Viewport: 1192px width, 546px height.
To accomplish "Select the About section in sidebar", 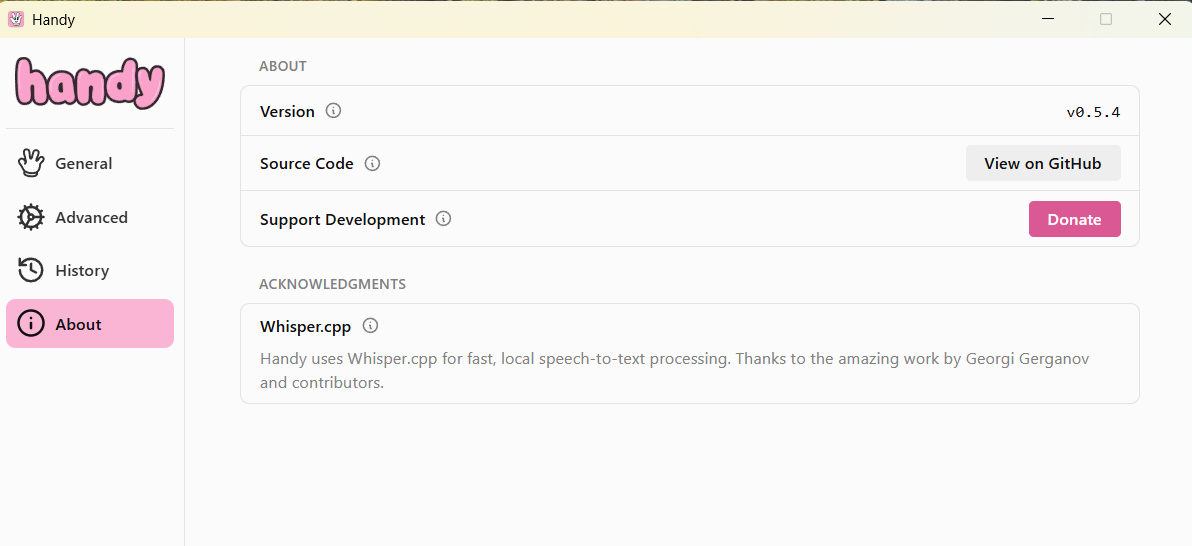I will [x=90, y=324].
